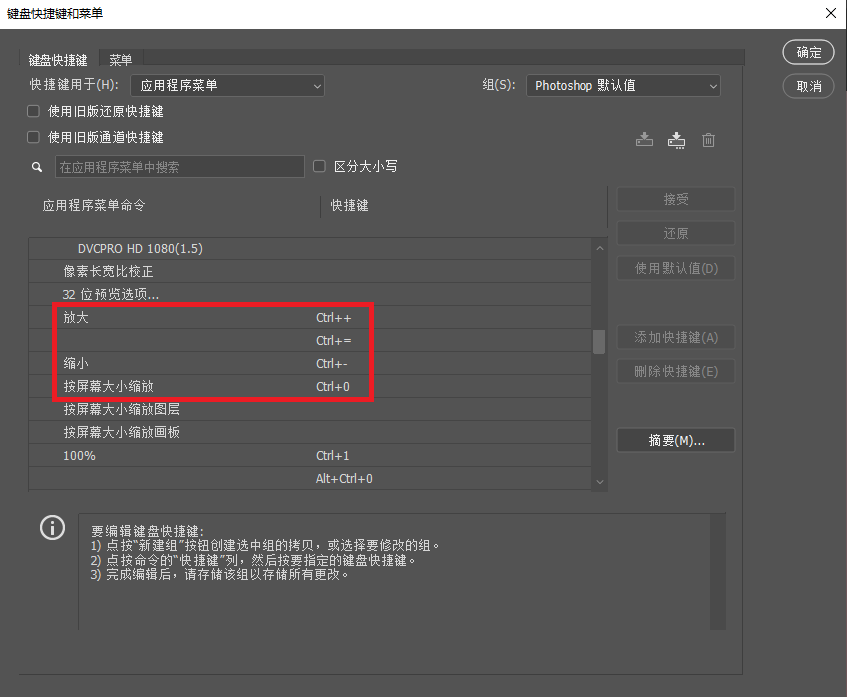Viewport: 847px width, 697px height.
Task: Click the delete set trash icon
Action: [708, 139]
